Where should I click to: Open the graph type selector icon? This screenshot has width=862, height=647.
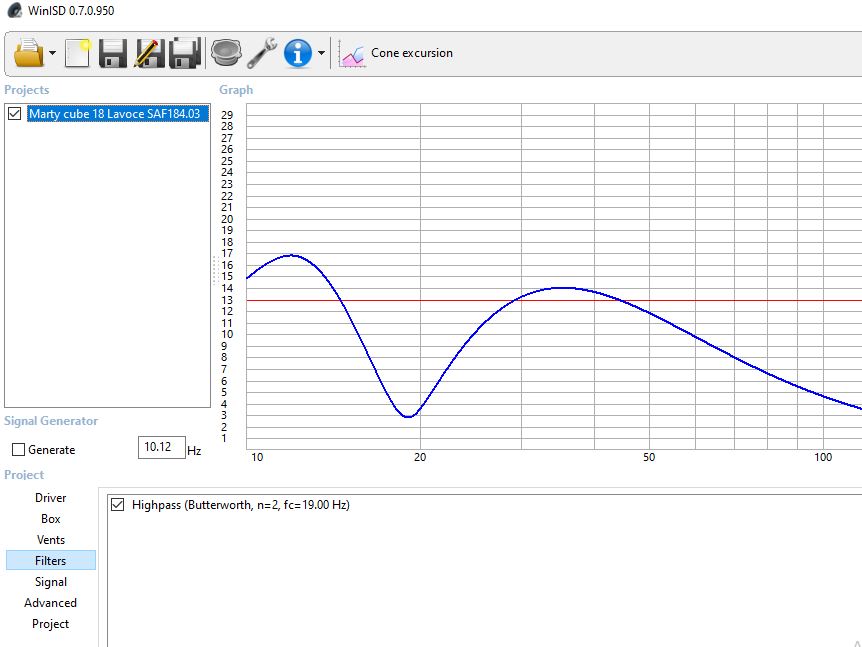click(x=352, y=55)
